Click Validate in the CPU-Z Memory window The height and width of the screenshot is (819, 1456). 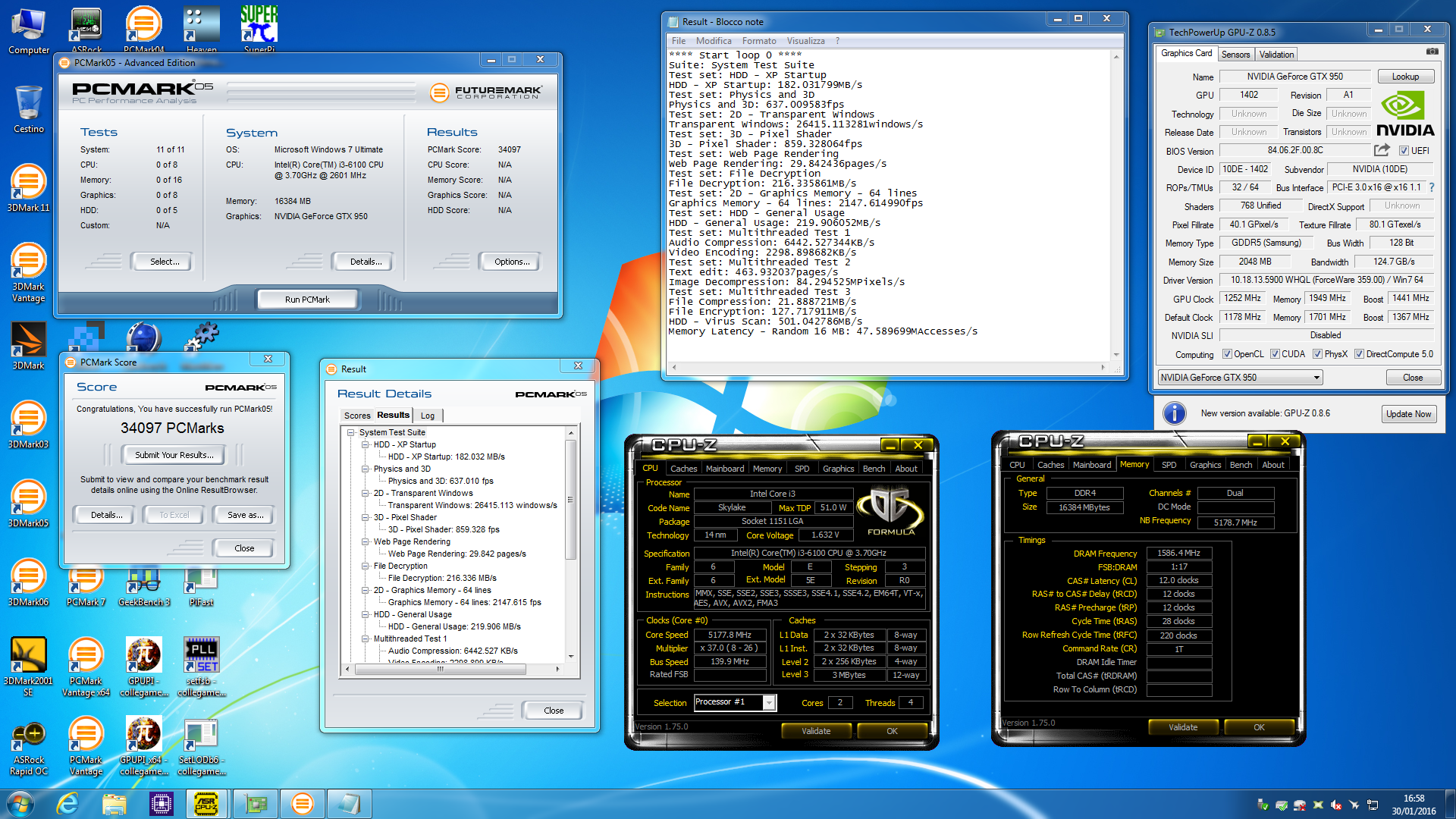1183,727
